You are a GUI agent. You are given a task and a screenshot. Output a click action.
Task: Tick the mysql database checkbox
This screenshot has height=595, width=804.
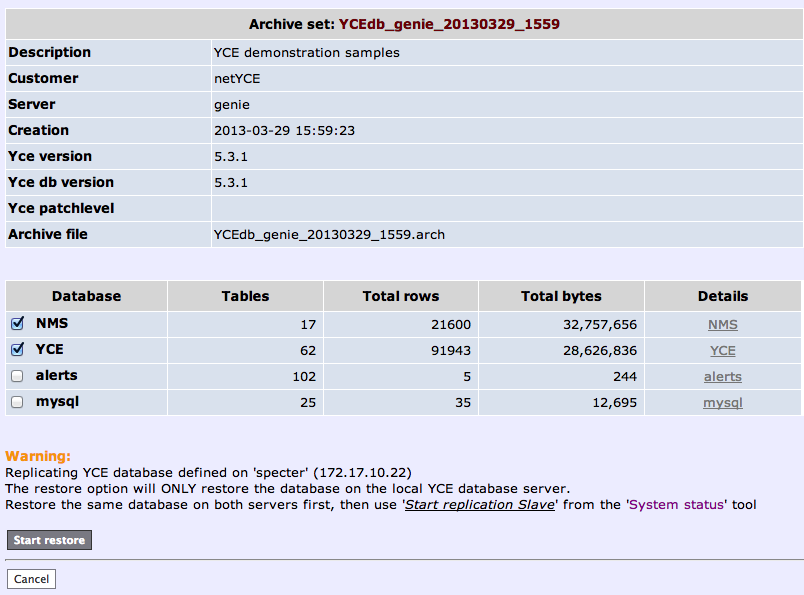(17, 402)
